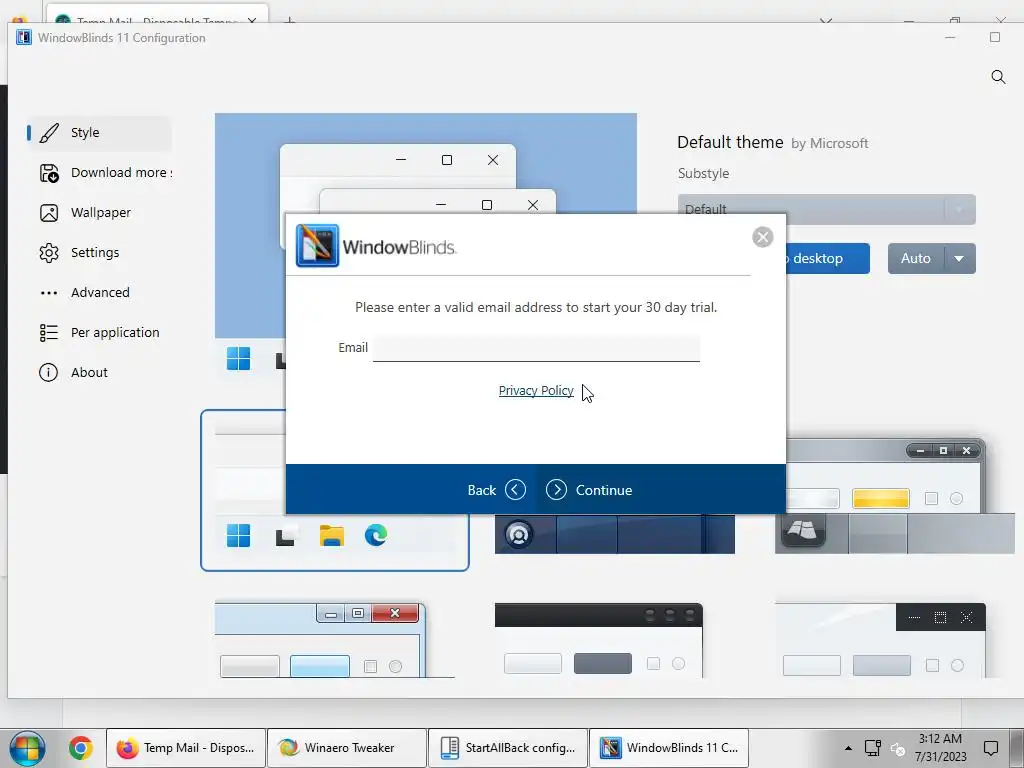Click the Default theme title text
Image resolution: width=1024 pixels, height=768 pixels.
[730, 142]
